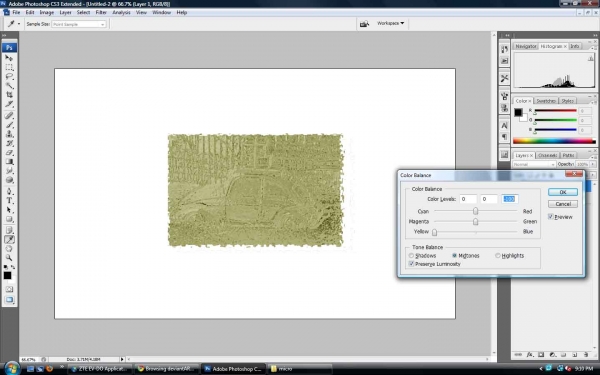Viewport: 600px width, 375px height.
Task: Open the status bar document info arrow
Action: pyautogui.click(x=122, y=359)
